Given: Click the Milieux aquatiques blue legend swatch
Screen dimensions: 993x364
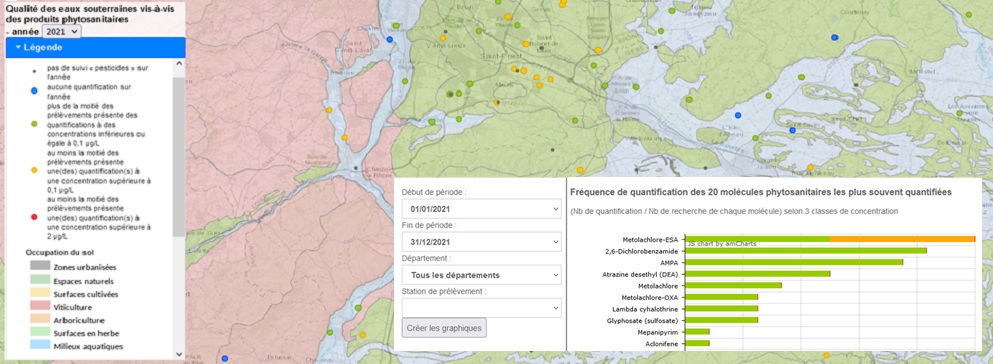Looking at the screenshot, I should [40, 346].
